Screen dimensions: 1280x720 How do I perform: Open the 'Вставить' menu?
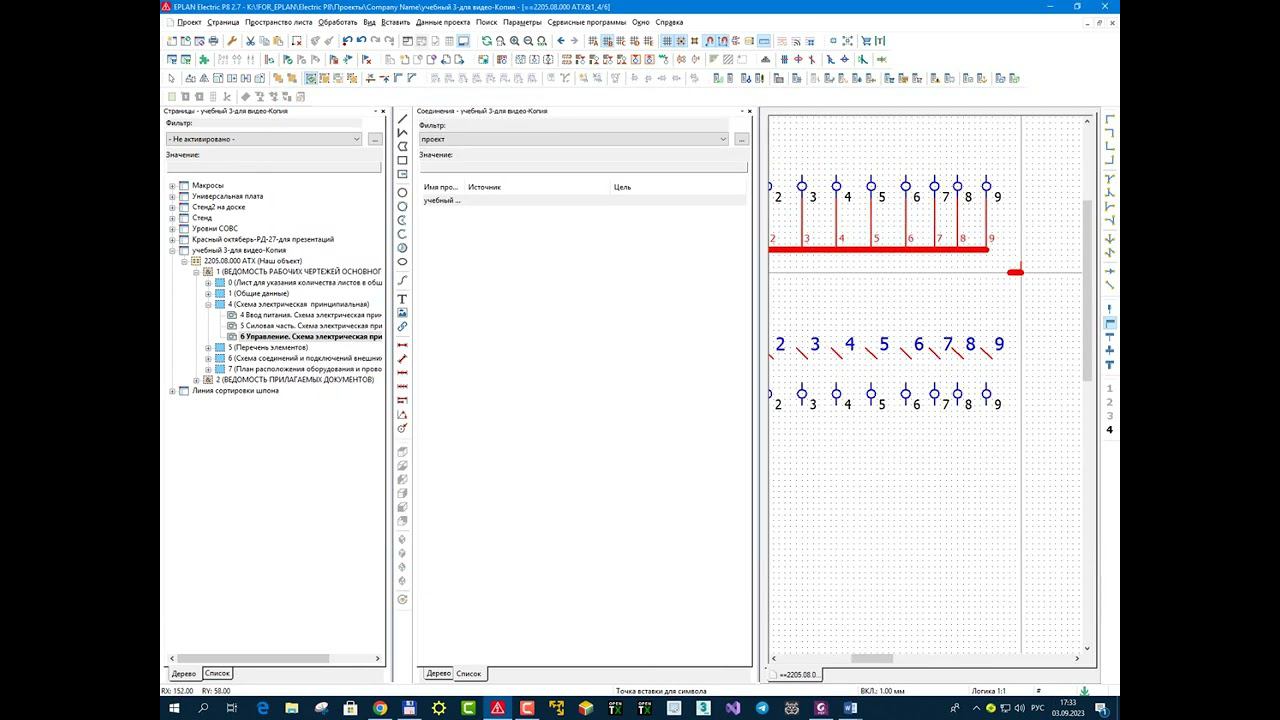click(395, 22)
